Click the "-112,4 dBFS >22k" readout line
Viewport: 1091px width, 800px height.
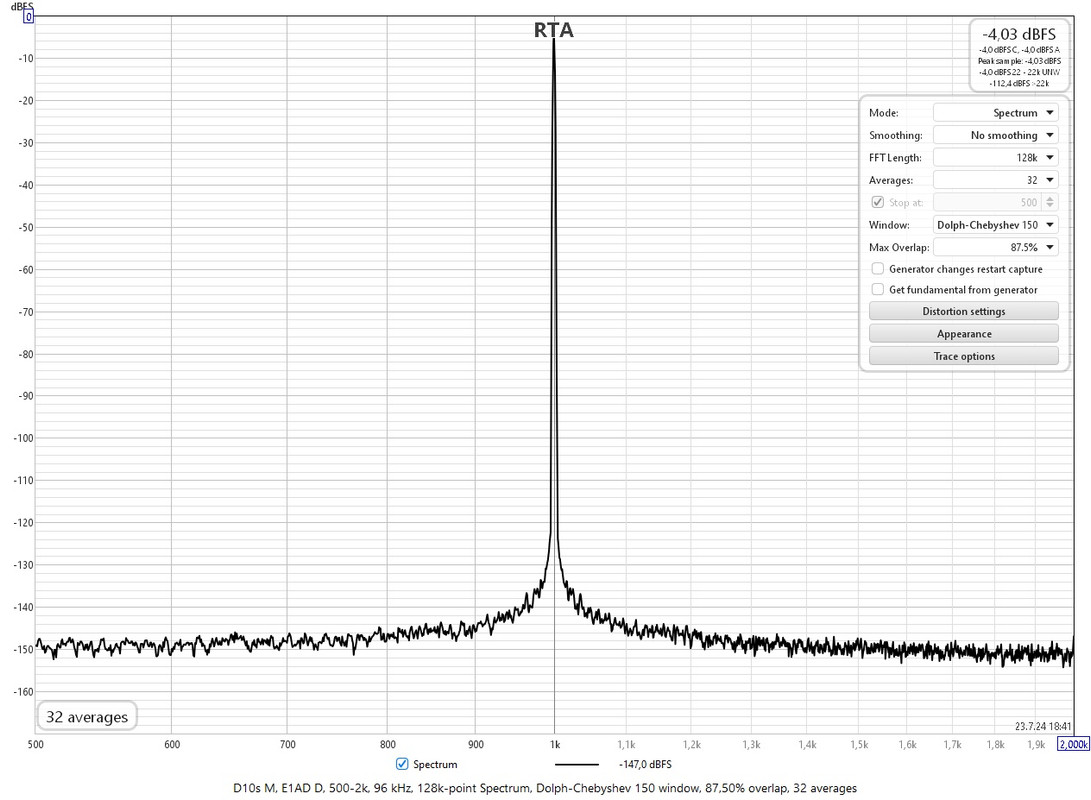tap(1019, 83)
